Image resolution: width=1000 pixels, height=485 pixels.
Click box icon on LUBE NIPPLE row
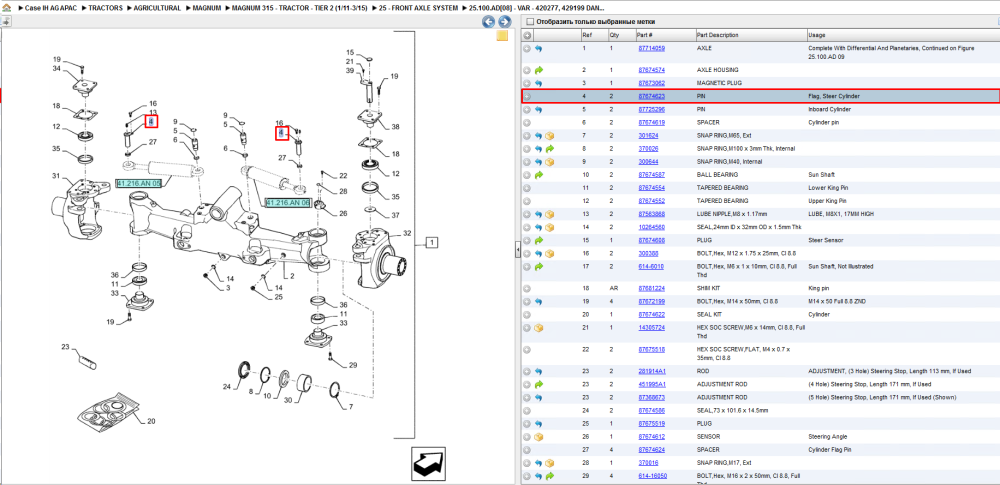550,214
